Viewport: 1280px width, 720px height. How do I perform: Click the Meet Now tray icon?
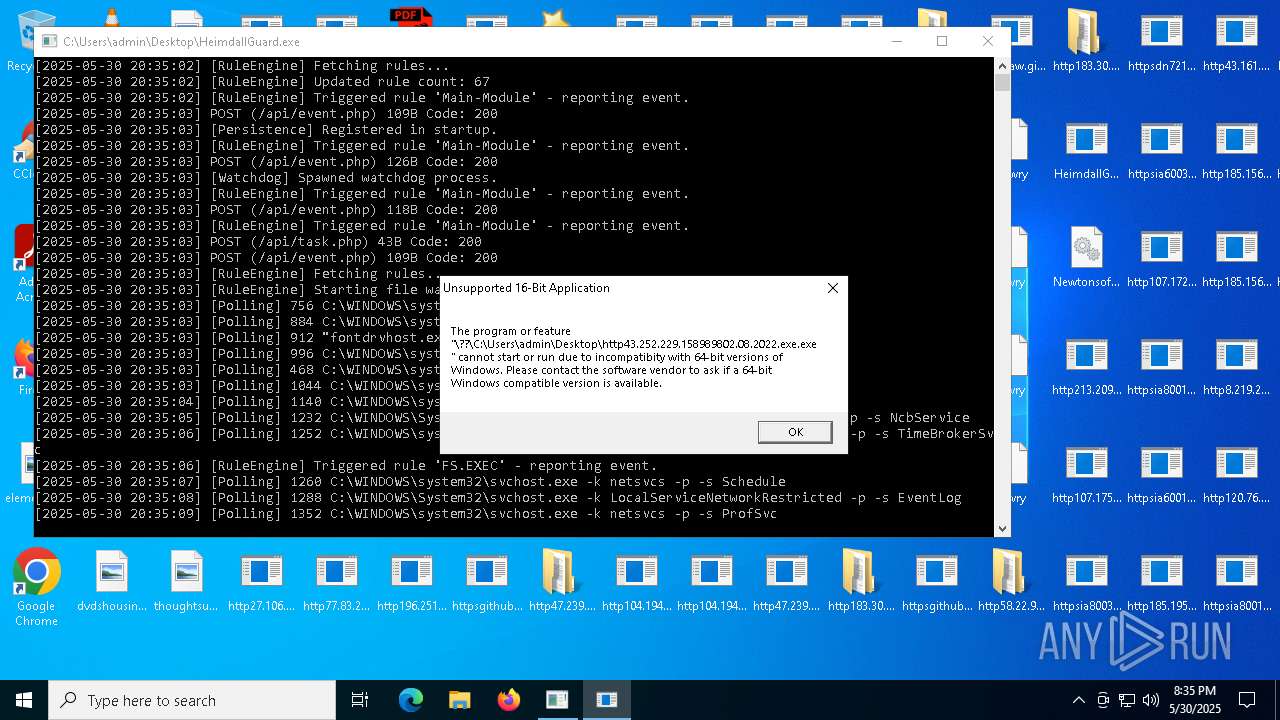tap(1103, 700)
